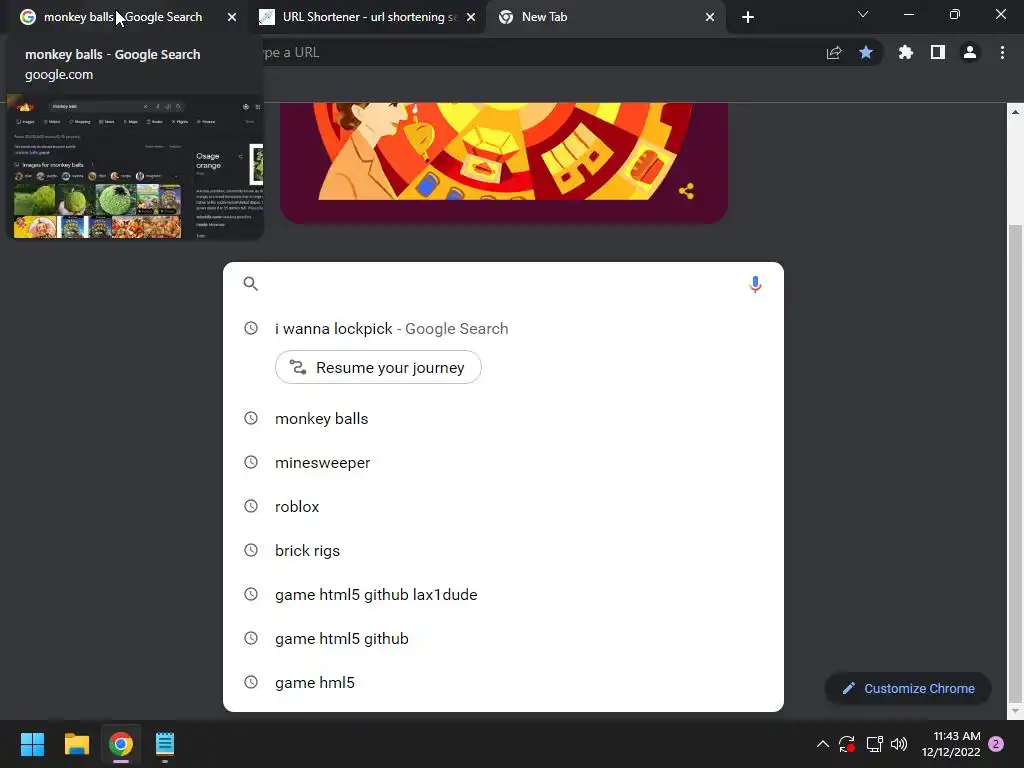
Task: Switch to monkey balls Google Search tab
Action: pos(122,17)
